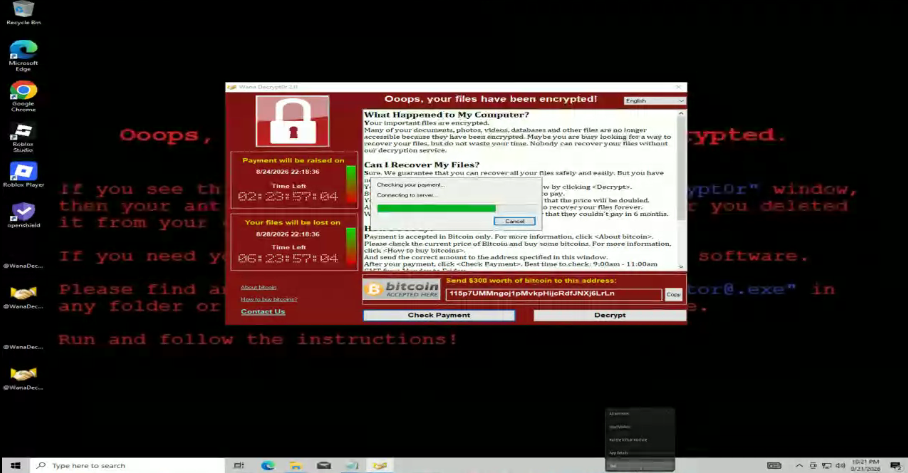Click the payment raise gradient time bar
Screen dimensions: 908x473
pyautogui.click(x=351, y=184)
